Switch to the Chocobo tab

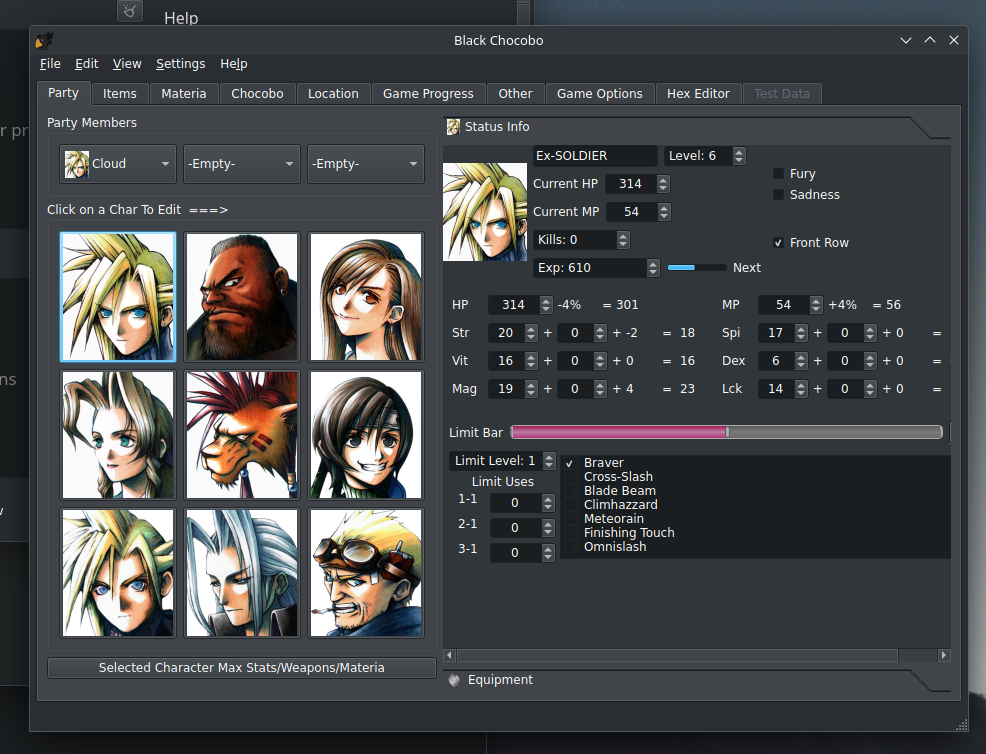(x=257, y=94)
